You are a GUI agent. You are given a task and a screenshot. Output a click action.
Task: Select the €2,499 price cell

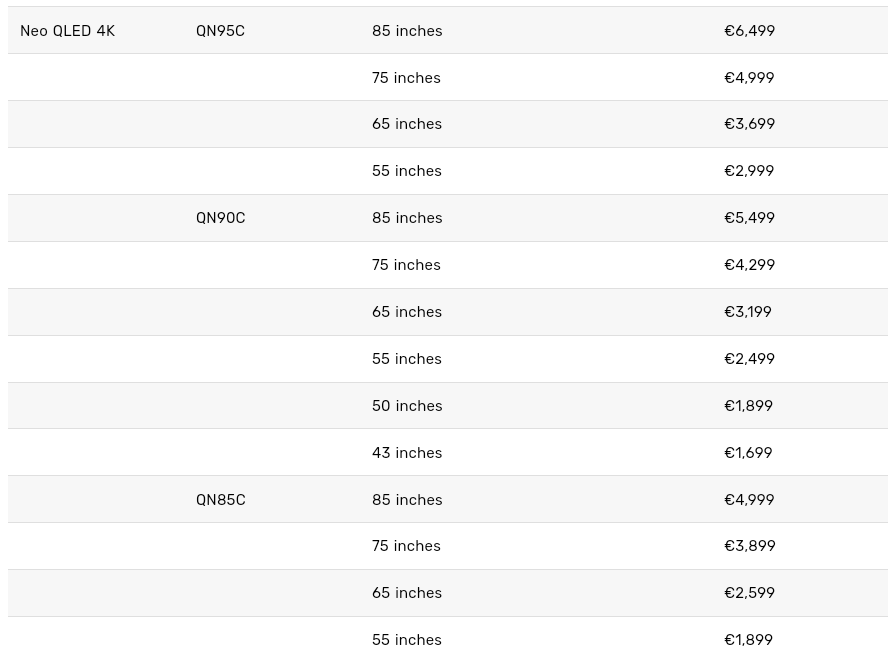(749, 358)
